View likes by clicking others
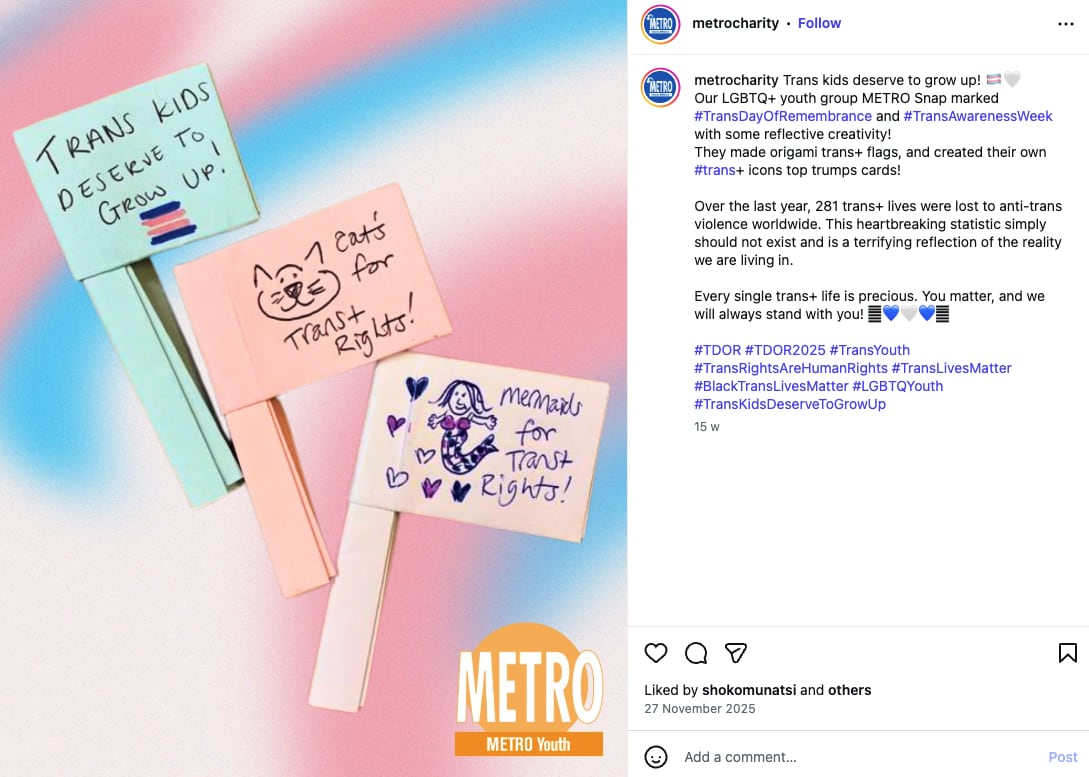Viewport: 1089px width, 777px height. point(849,690)
